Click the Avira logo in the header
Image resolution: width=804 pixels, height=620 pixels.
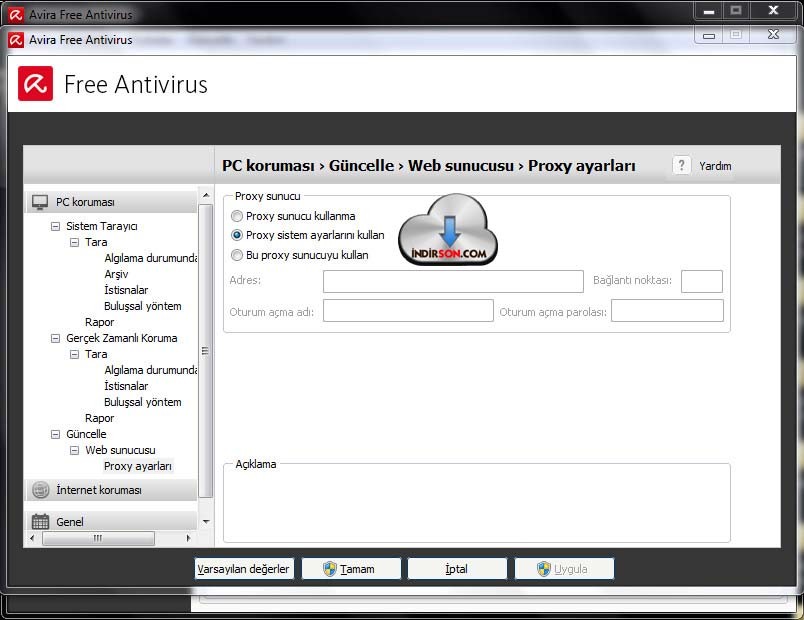pyautogui.click(x=35, y=84)
